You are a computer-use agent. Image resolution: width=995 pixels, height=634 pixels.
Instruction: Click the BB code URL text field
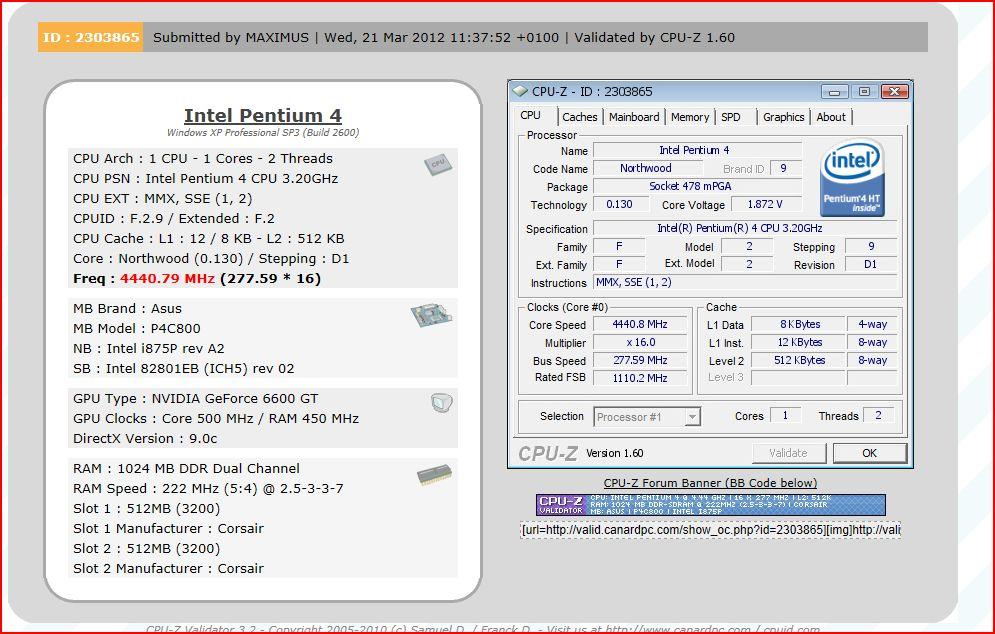point(710,530)
